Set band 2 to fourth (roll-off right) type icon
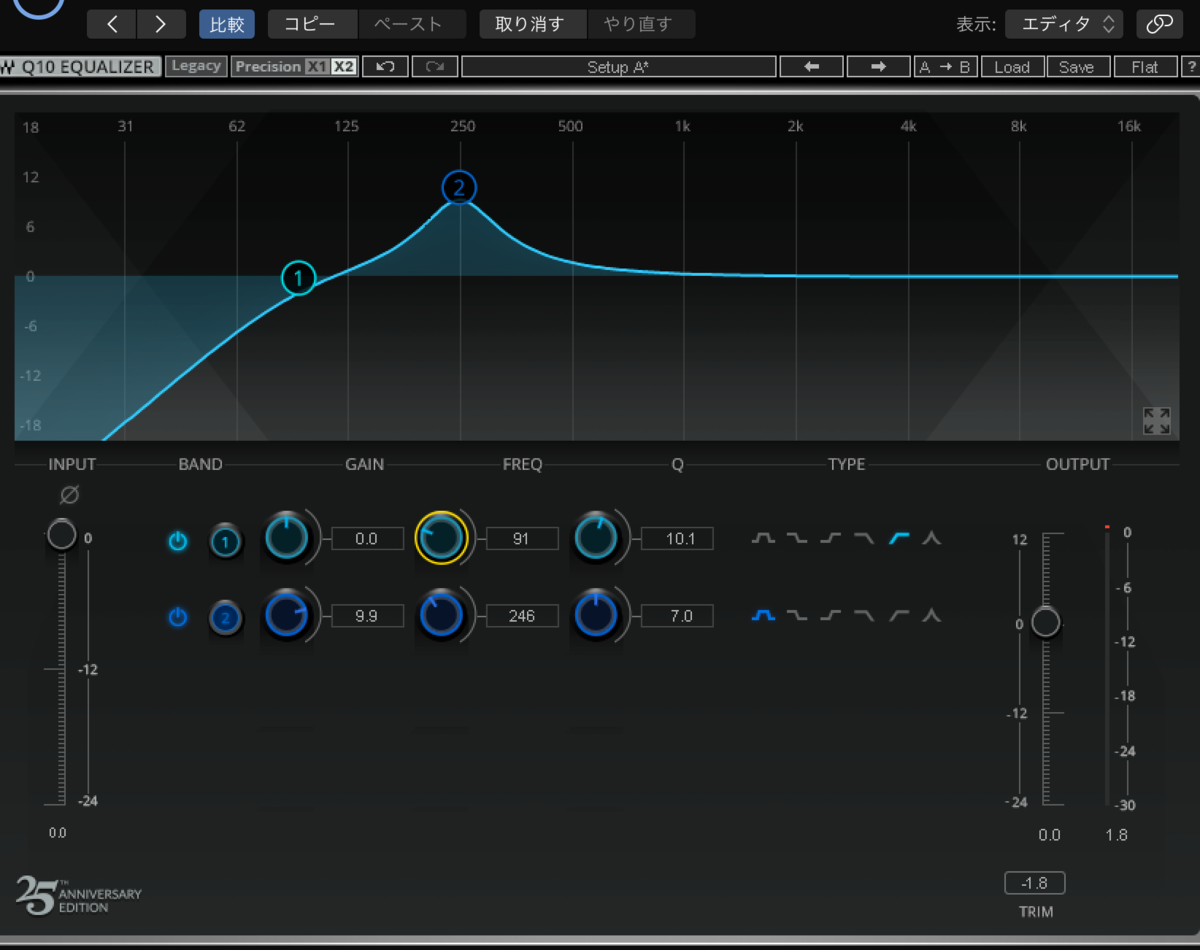1200x950 pixels. click(865, 616)
